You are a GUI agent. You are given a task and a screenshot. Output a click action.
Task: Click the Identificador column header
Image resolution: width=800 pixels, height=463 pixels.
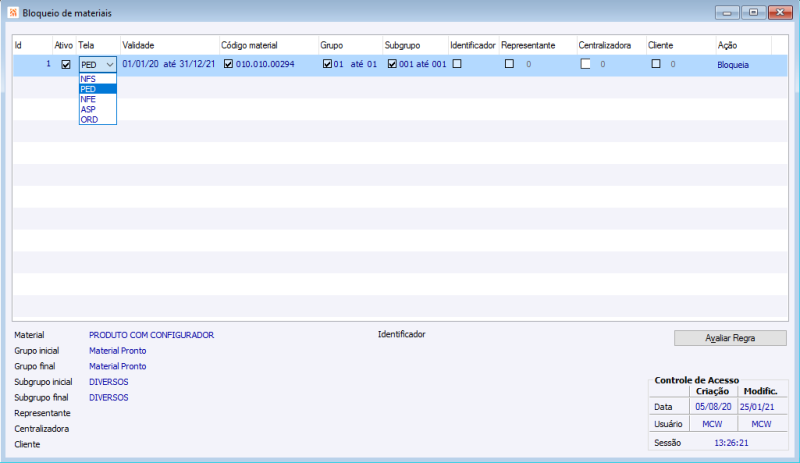[473, 45]
